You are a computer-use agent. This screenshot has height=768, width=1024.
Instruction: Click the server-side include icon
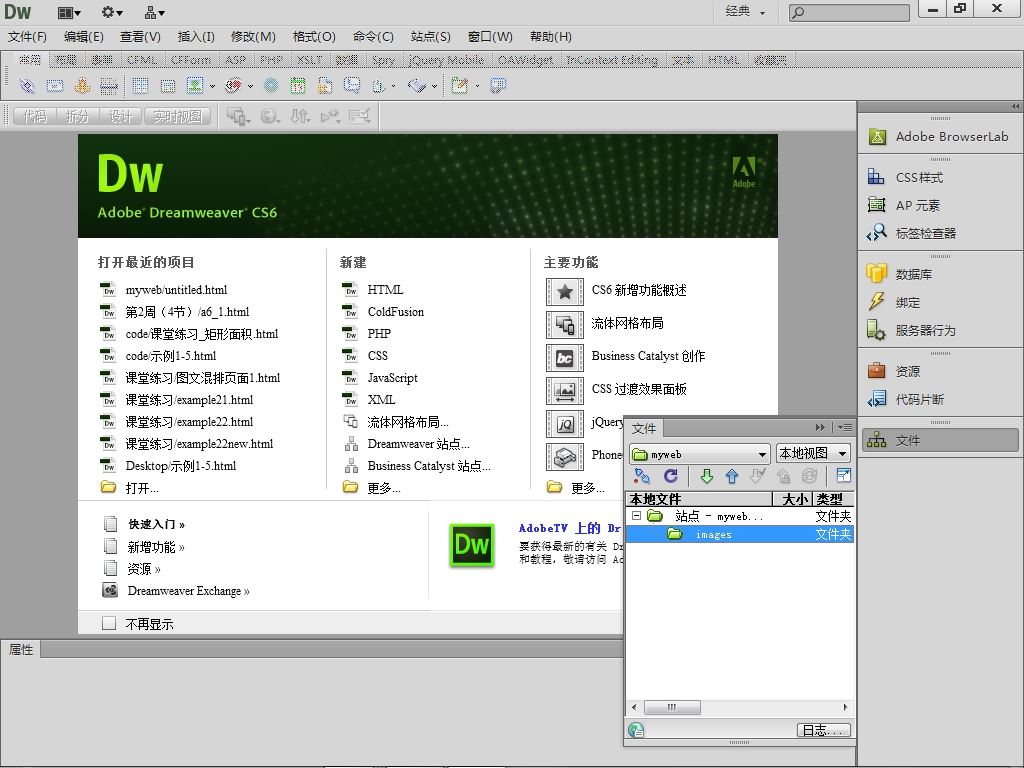pyautogui.click(x=325, y=86)
